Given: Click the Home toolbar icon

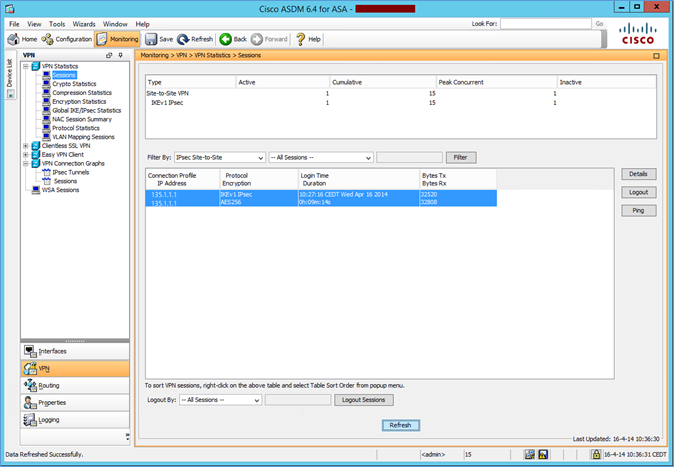Looking at the screenshot, I should 13,39.
